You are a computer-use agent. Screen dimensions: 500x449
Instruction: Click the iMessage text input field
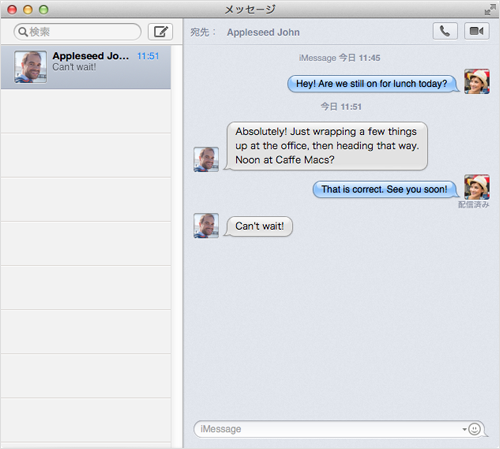pyautogui.click(x=330, y=429)
